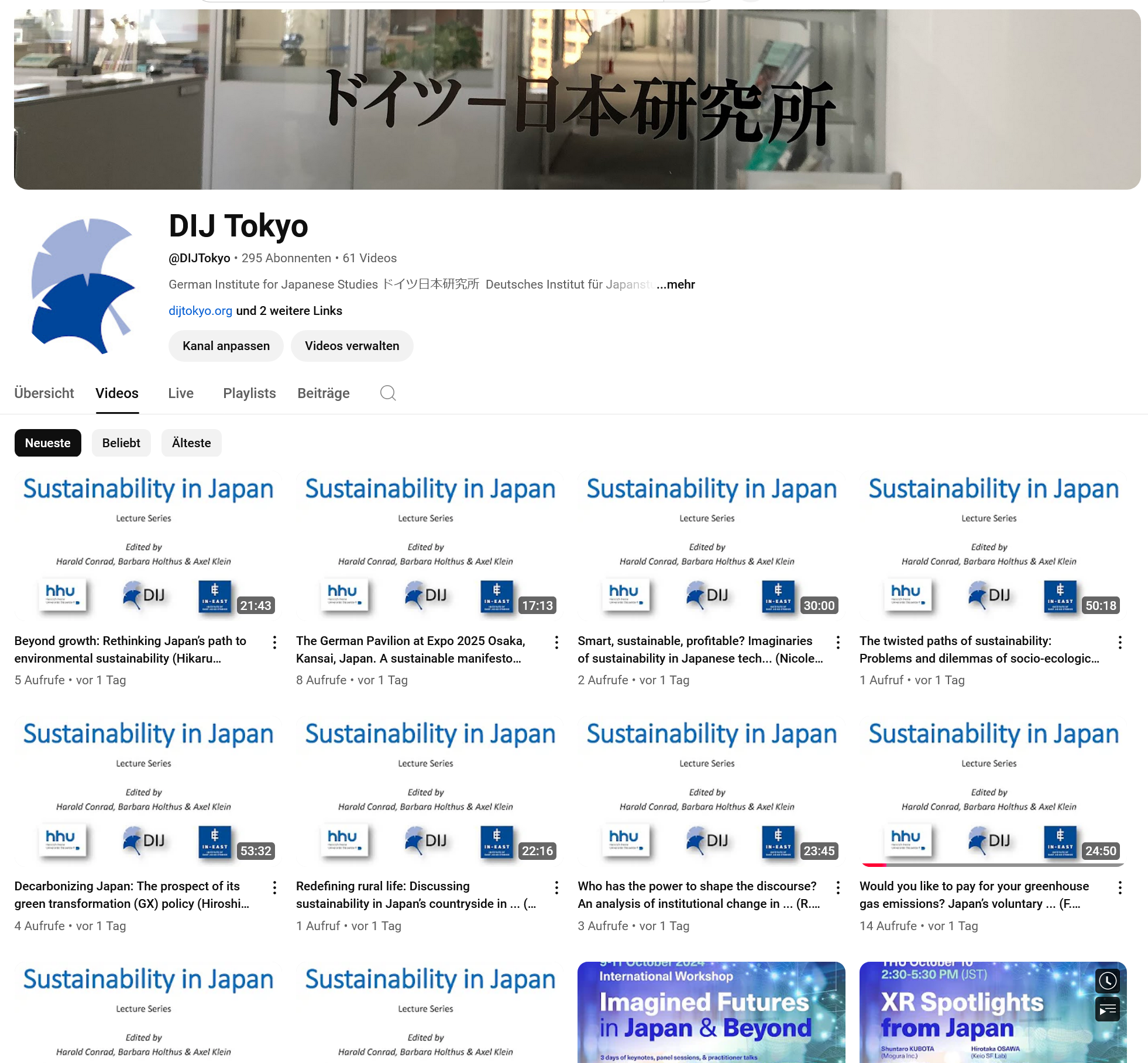Screen dimensions: 1148x1063
Task: Open channel search magnifier icon
Action: [388, 393]
